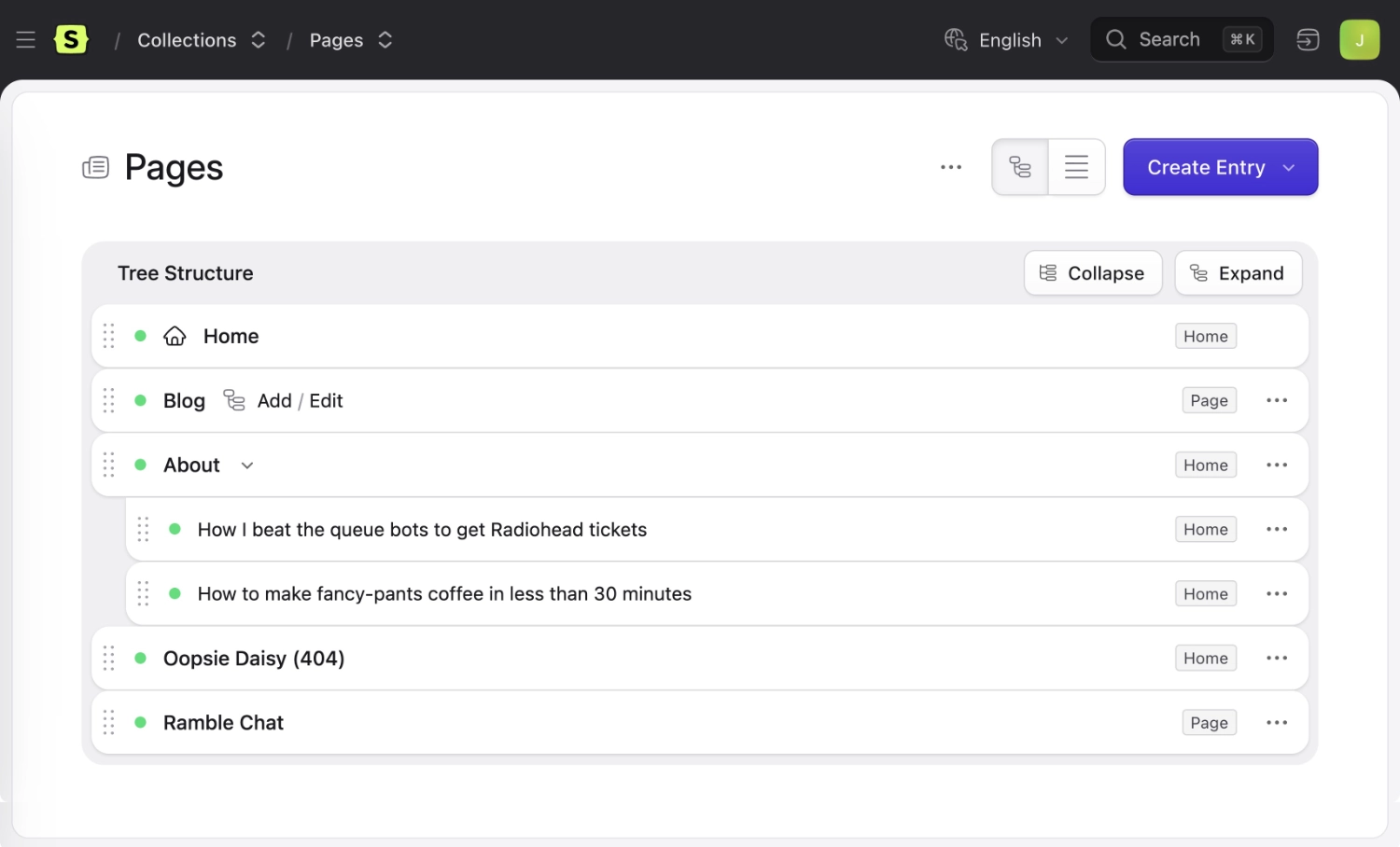Open the panel icon beside the avatar
The height and width of the screenshot is (847, 1400).
click(x=1308, y=40)
